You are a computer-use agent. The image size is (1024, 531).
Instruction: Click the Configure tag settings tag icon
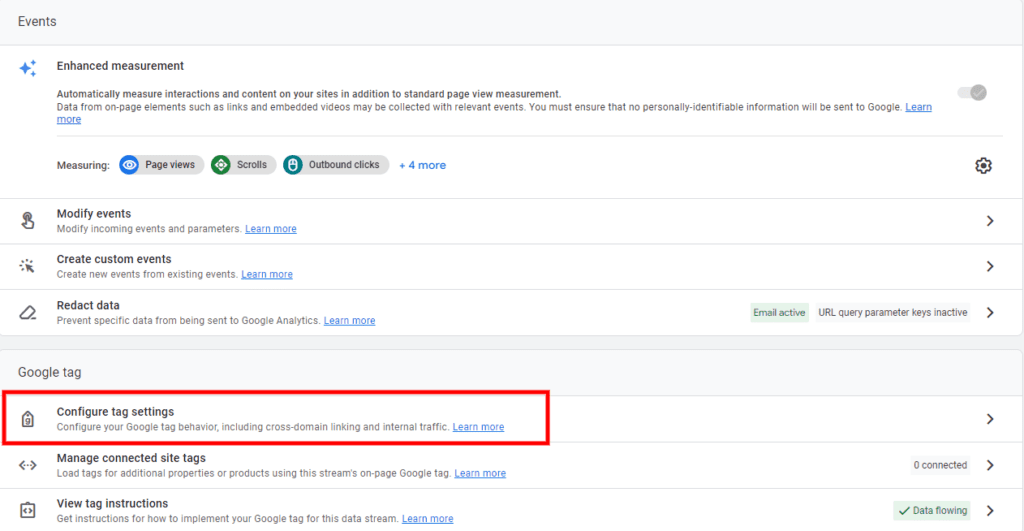point(27,419)
